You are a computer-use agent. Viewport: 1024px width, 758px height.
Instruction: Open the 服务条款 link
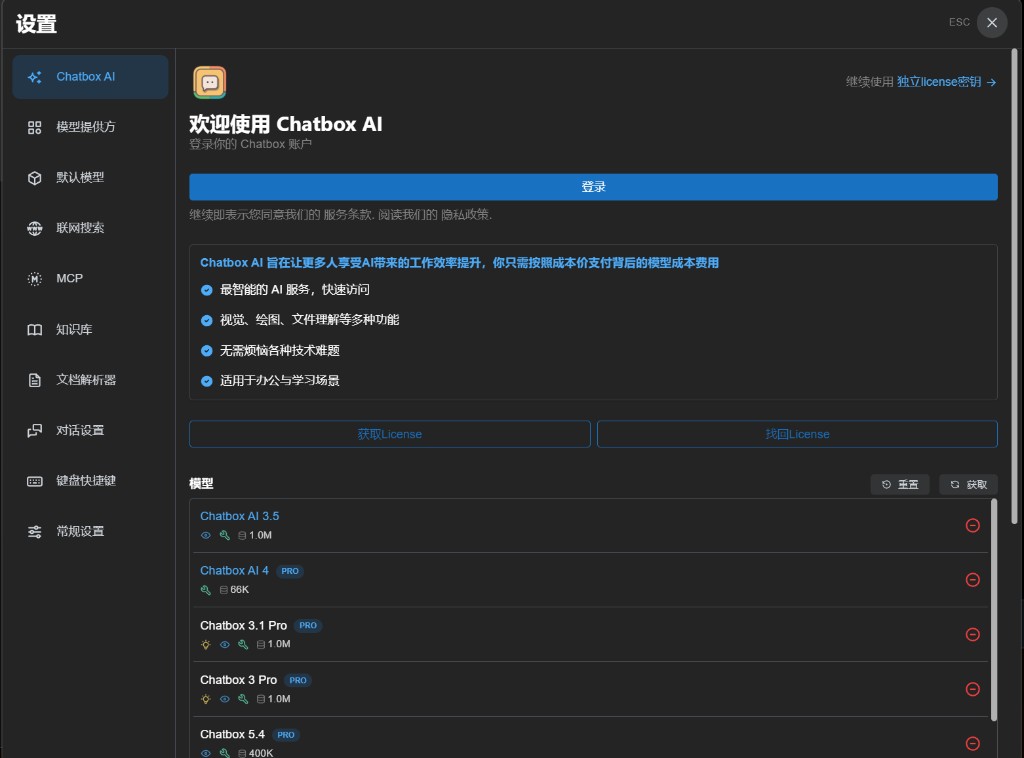point(347,215)
